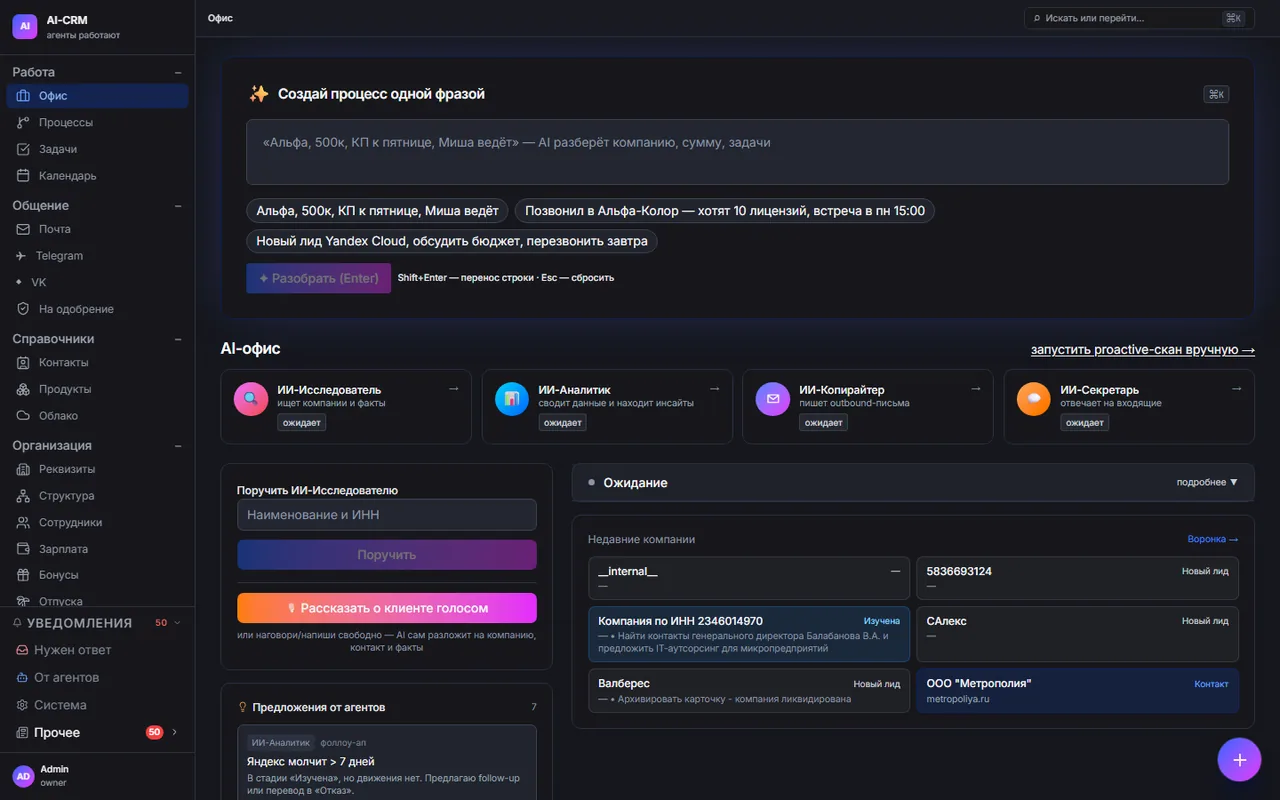
Task: Open Компания по ИНН 2346014970 card
Action: (749, 634)
